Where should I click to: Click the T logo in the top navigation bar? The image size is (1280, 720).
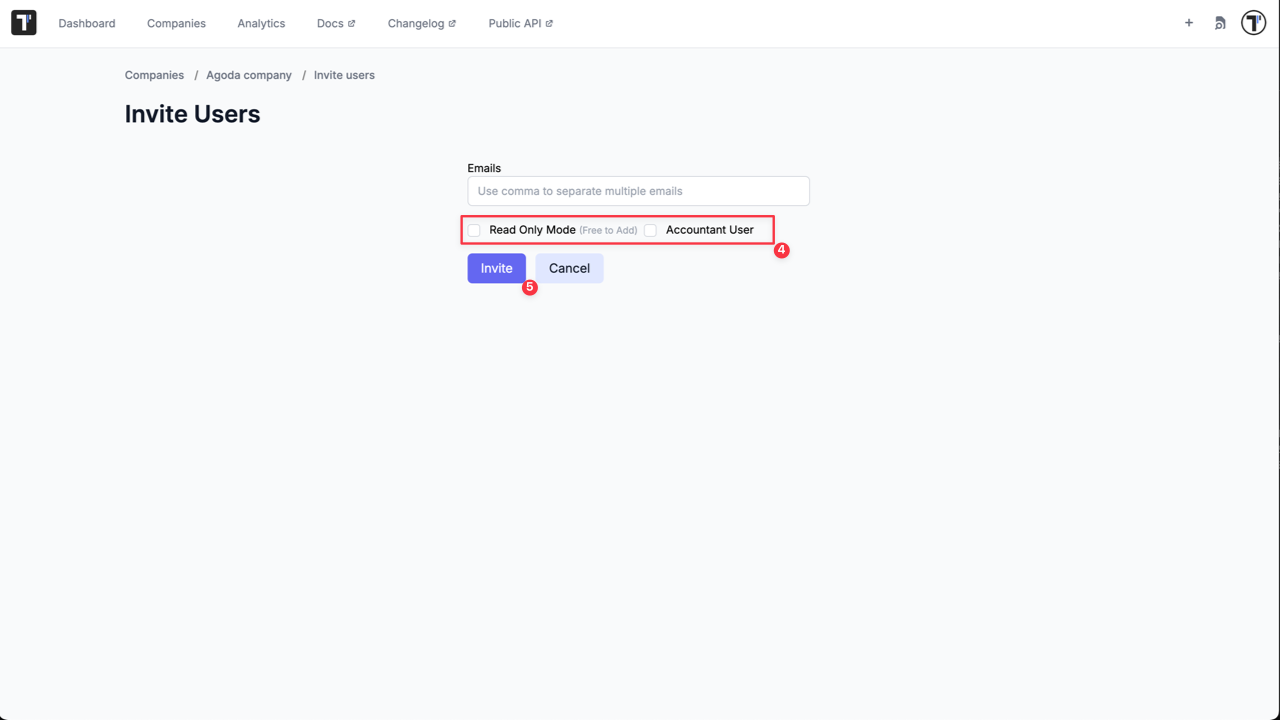pyautogui.click(x=23, y=22)
